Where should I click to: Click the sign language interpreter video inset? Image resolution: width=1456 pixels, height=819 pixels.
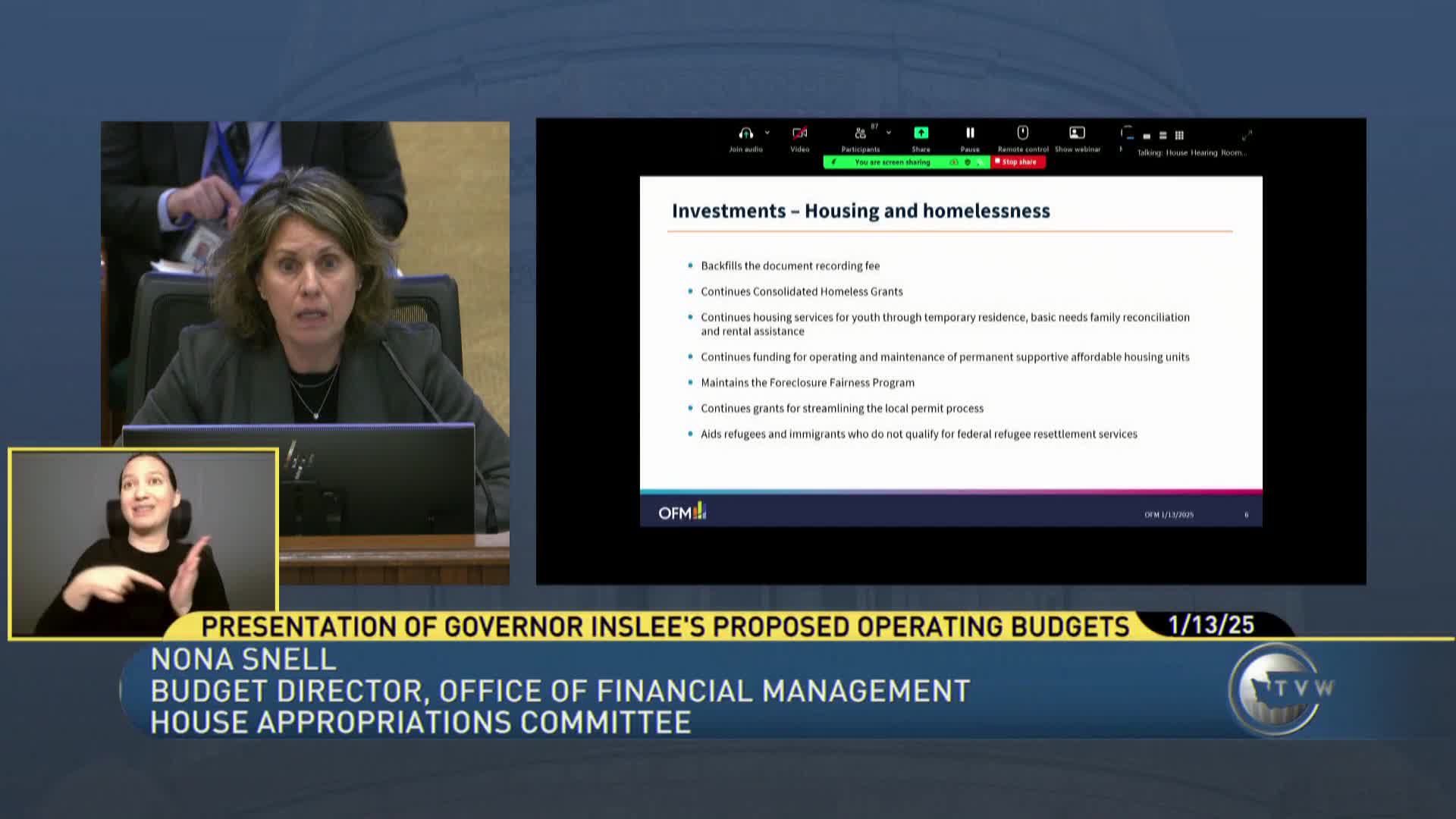pos(143,543)
